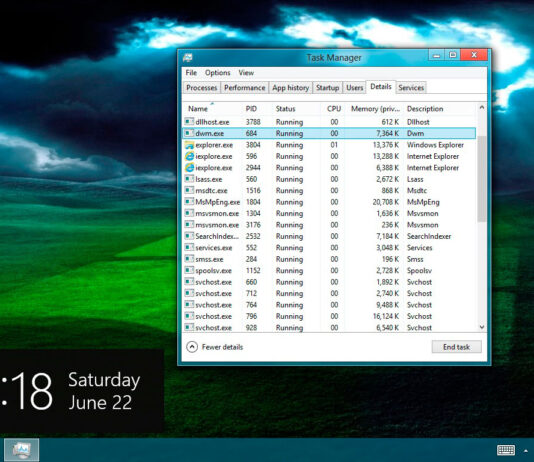534x462 pixels.
Task: Select svchost.exe with PID 796
Action: tap(329, 316)
